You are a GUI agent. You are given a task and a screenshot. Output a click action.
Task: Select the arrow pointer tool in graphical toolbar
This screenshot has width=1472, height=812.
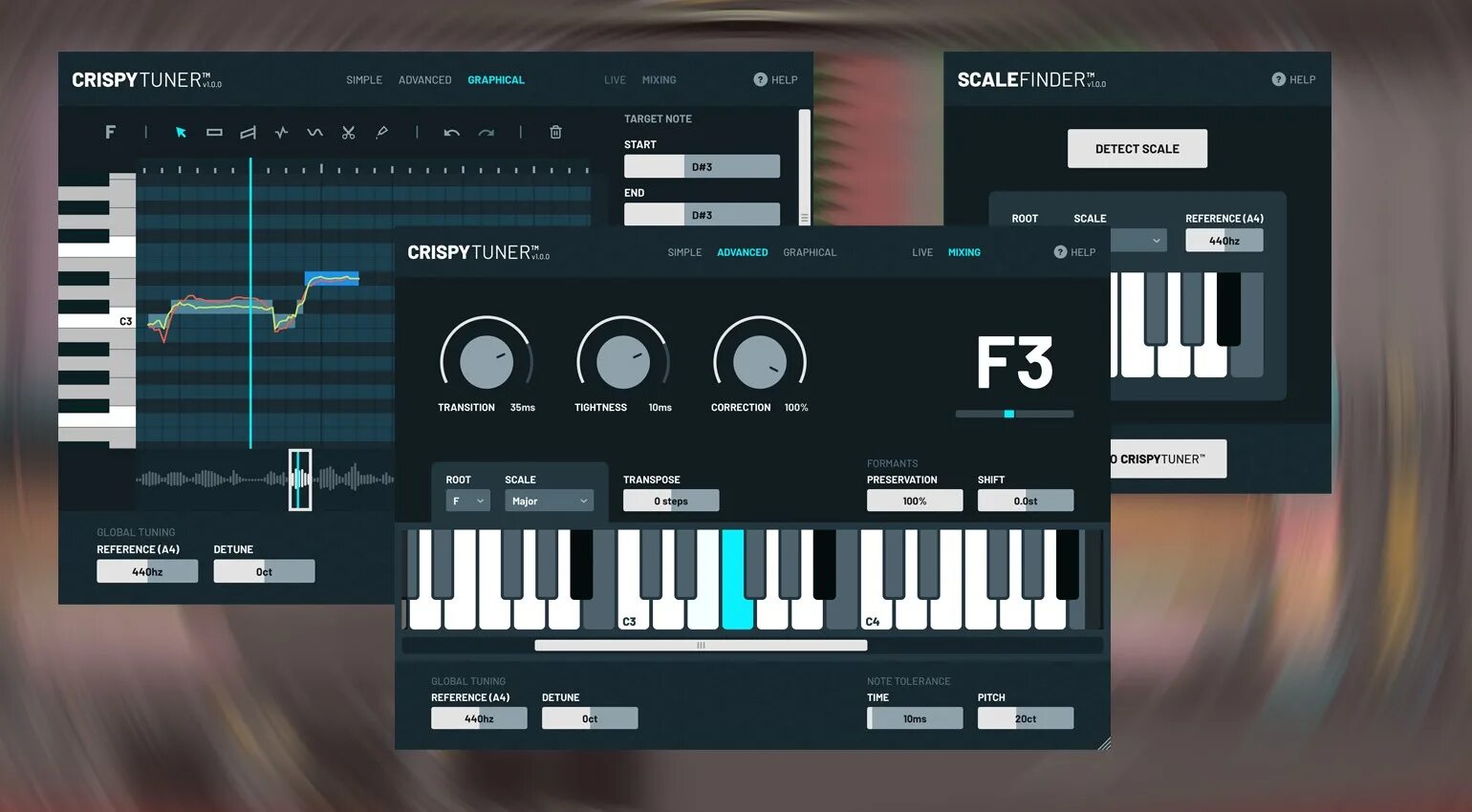click(181, 133)
